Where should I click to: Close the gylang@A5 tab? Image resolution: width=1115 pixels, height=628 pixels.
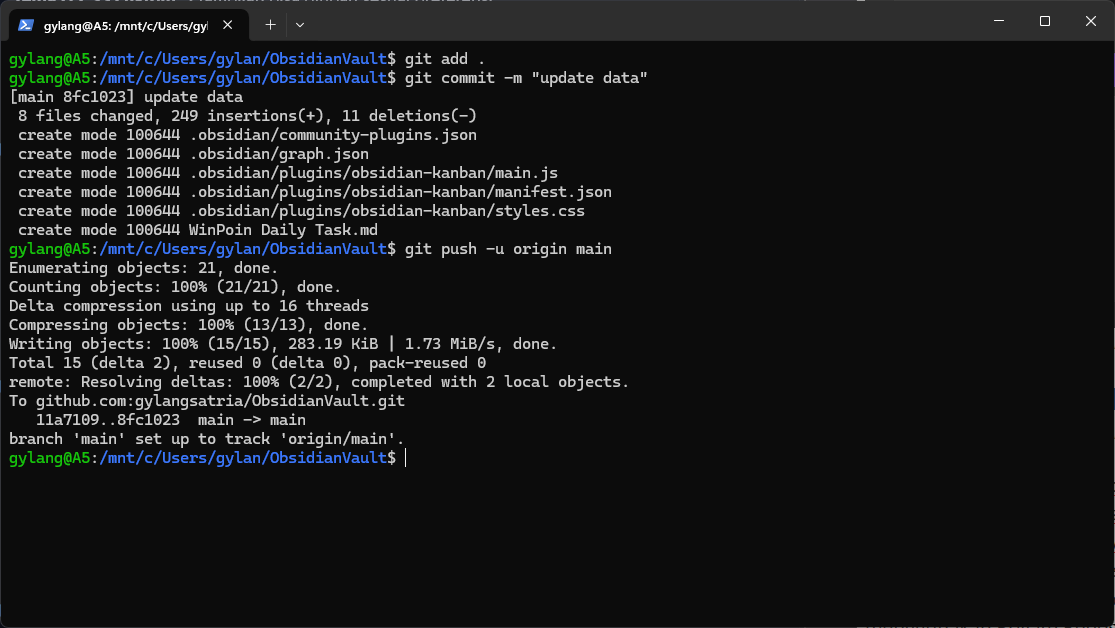click(x=232, y=24)
